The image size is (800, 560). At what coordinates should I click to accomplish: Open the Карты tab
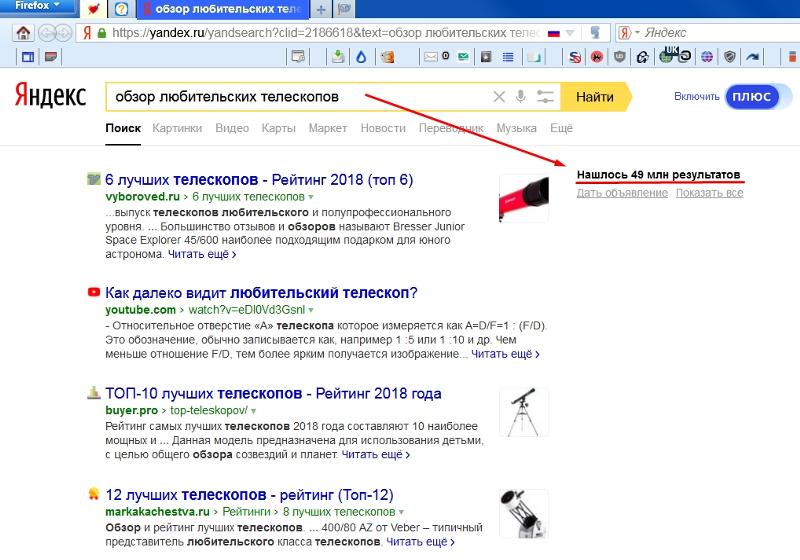coord(279,128)
